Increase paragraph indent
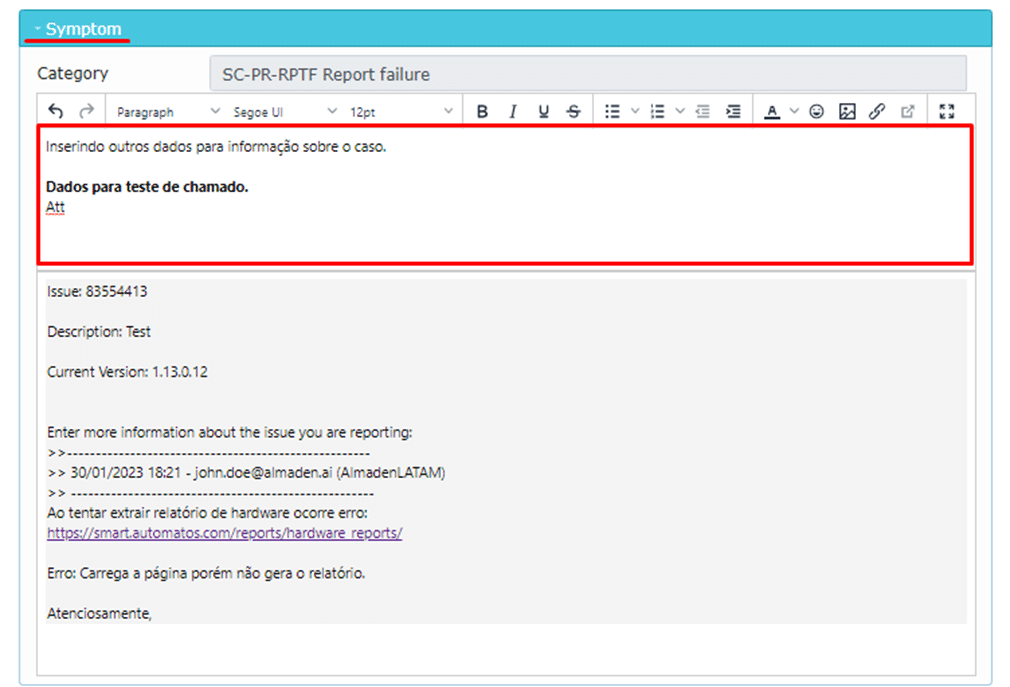This screenshot has height=687, width=1010. coord(733,112)
